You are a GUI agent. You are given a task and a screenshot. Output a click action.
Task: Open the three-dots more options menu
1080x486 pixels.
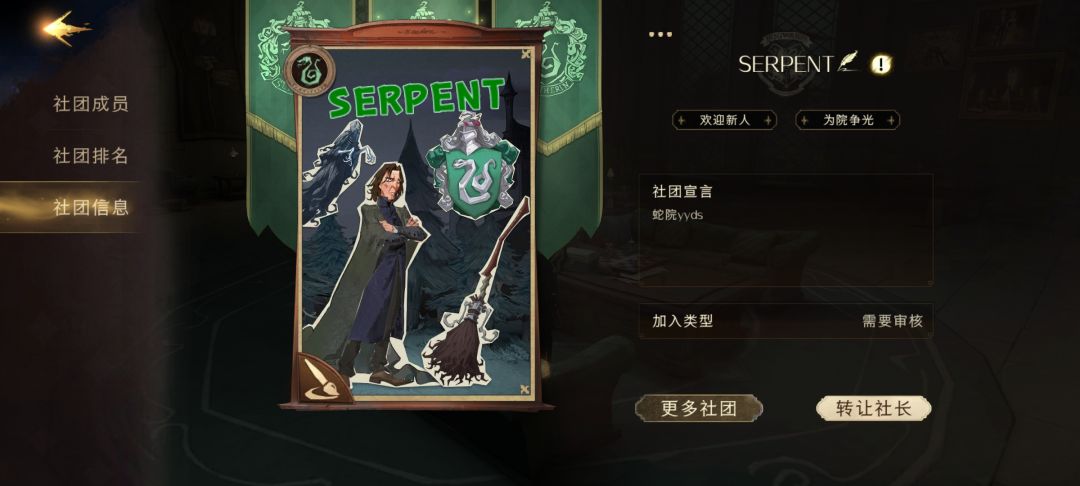[x=661, y=34]
